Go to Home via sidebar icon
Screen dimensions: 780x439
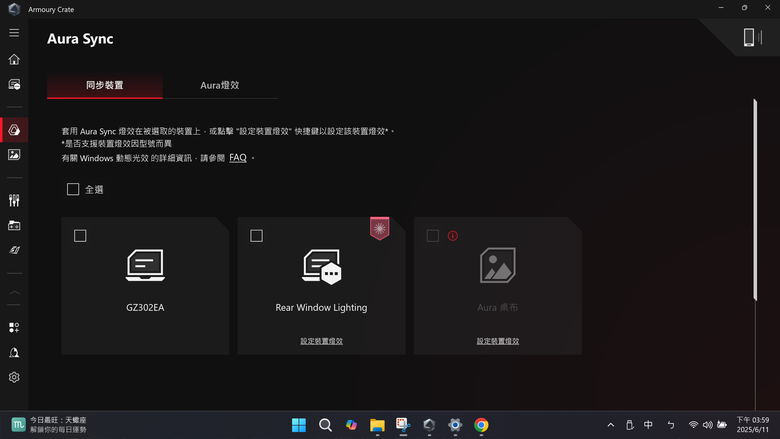coord(14,59)
